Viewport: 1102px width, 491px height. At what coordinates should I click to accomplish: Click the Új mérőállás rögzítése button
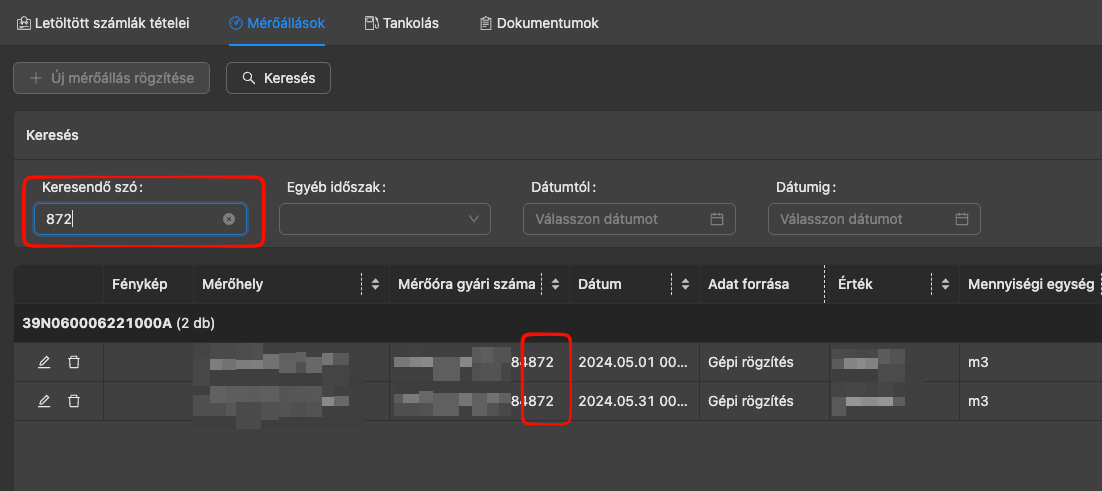[112, 78]
